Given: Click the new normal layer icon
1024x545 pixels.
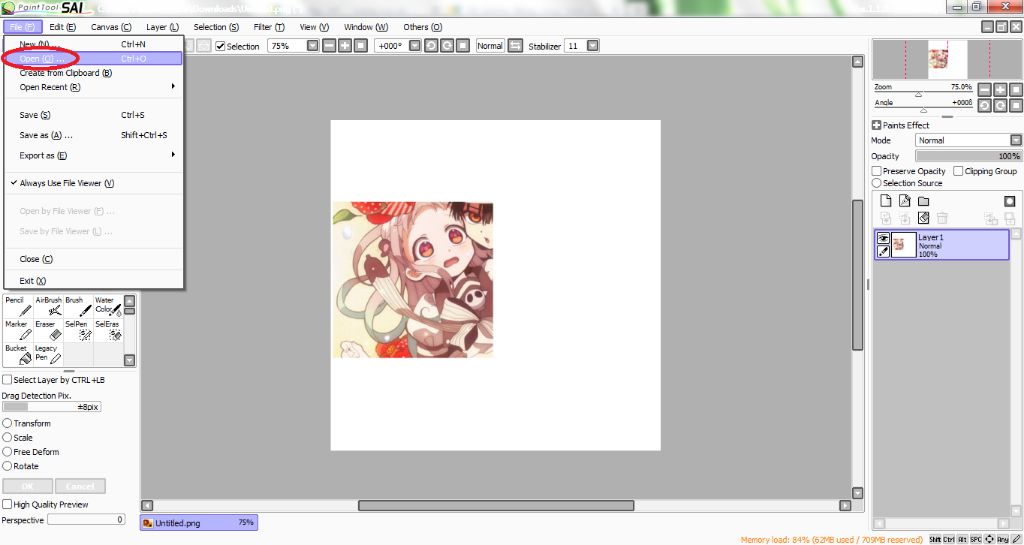Looking at the screenshot, I should (x=885, y=201).
